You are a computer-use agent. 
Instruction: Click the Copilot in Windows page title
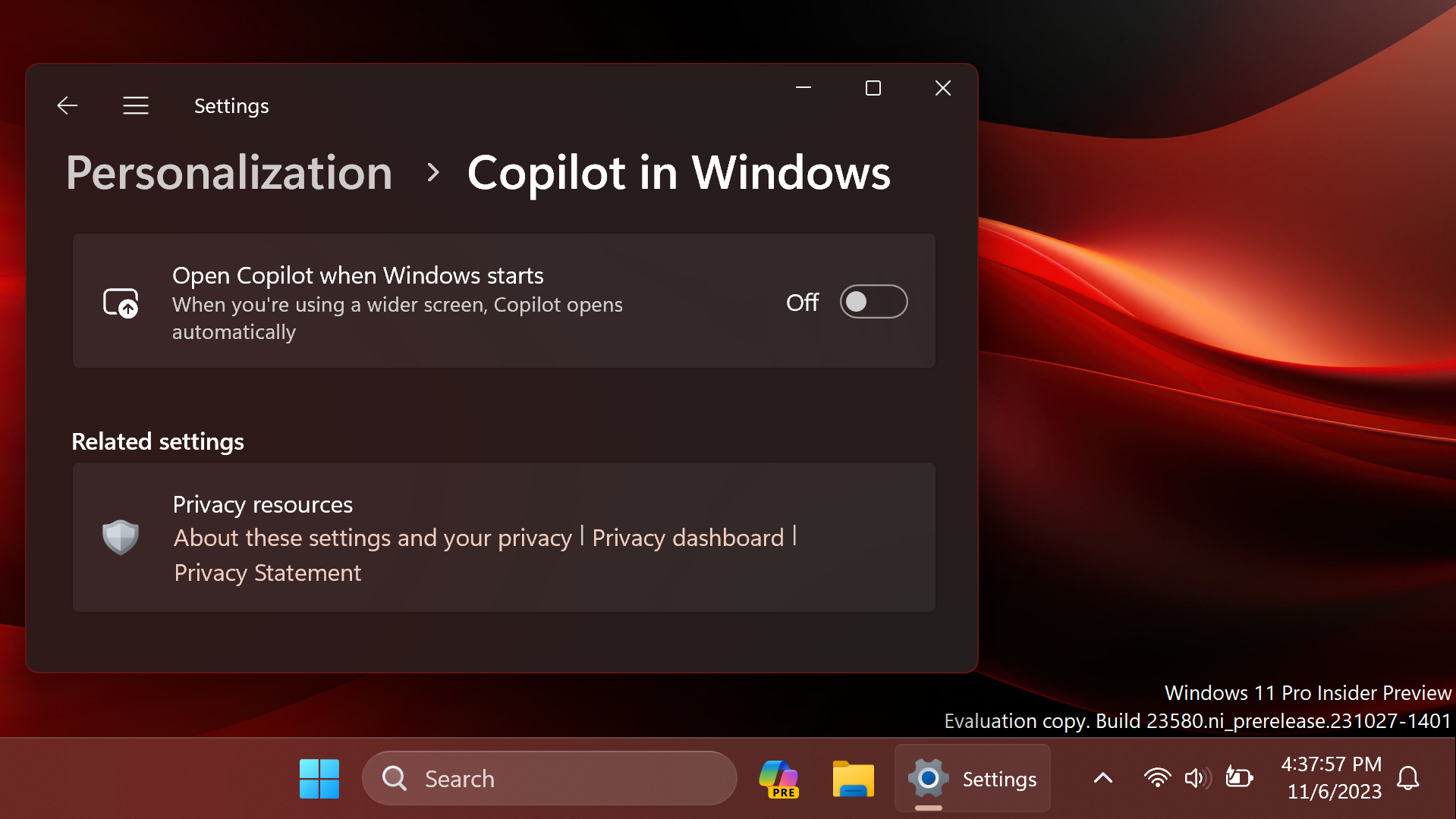[678, 173]
